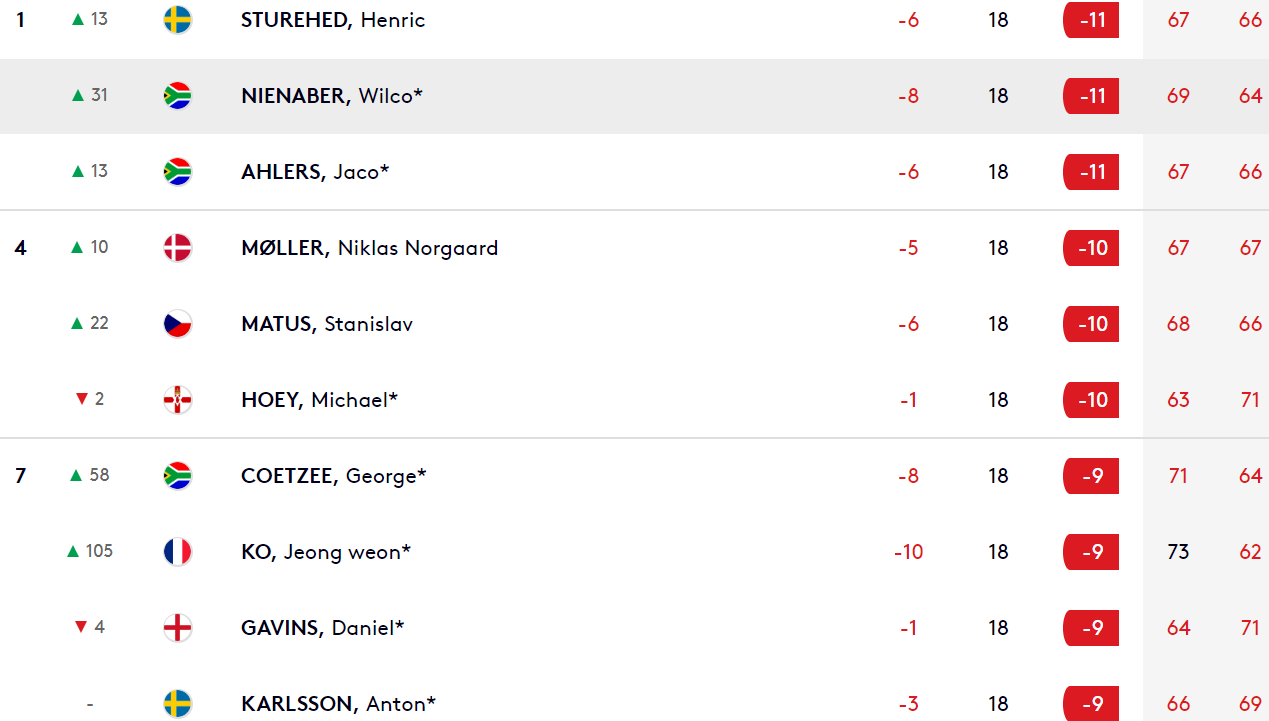Click the green up arrow showing 105
The width and height of the screenshot is (1269, 721).
pyautogui.click(x=72, y=551)
